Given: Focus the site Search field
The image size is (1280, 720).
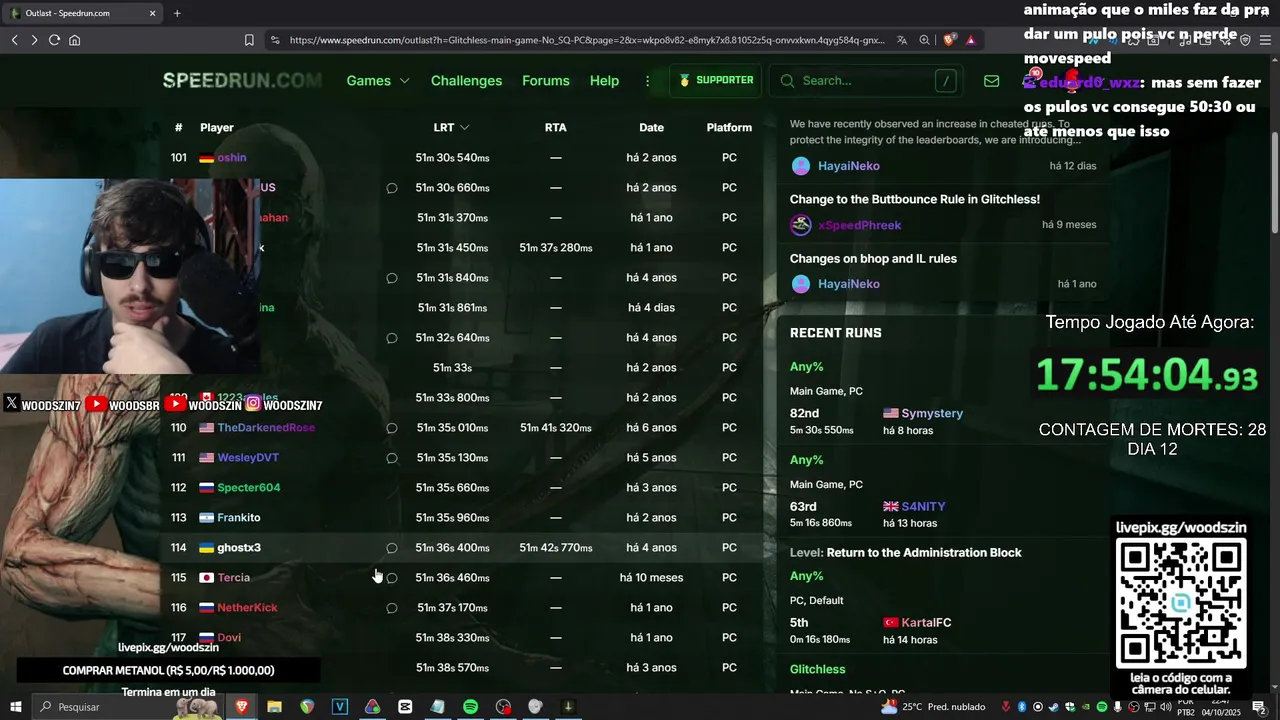Looking at the screenshot, I should 866,81.
